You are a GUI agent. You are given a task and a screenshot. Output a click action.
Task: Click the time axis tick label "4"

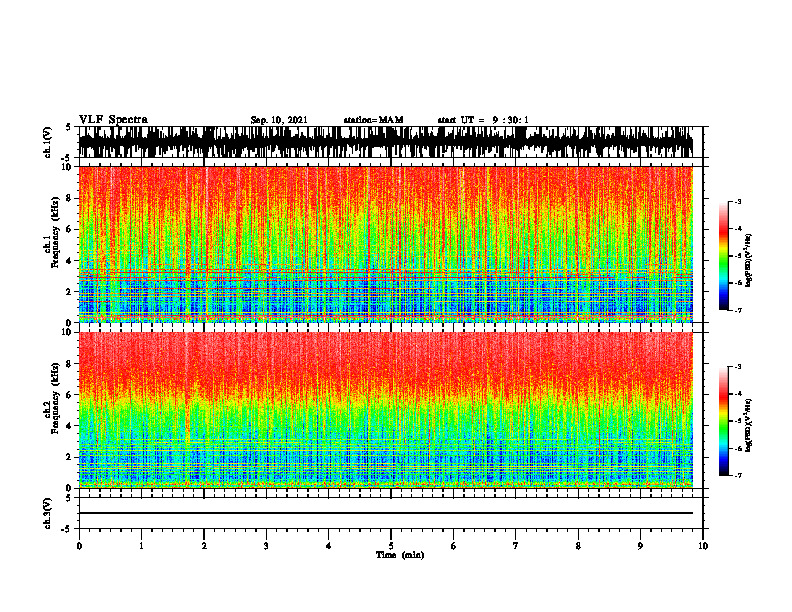(x=328, y=546)
